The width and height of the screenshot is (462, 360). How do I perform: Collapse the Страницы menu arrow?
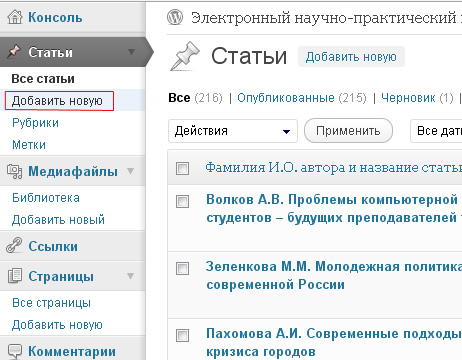[131, 276]
